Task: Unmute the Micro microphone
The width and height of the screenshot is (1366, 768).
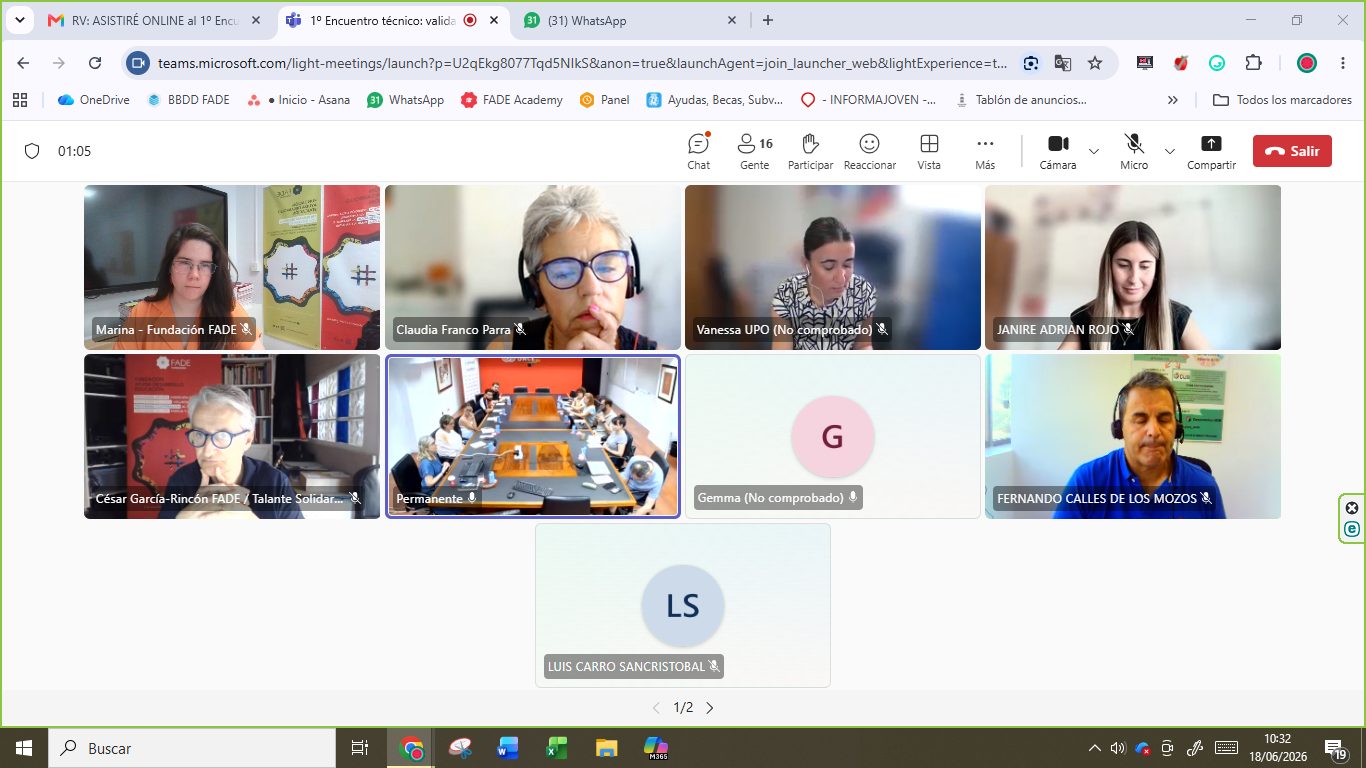Action: (1134, 151)
